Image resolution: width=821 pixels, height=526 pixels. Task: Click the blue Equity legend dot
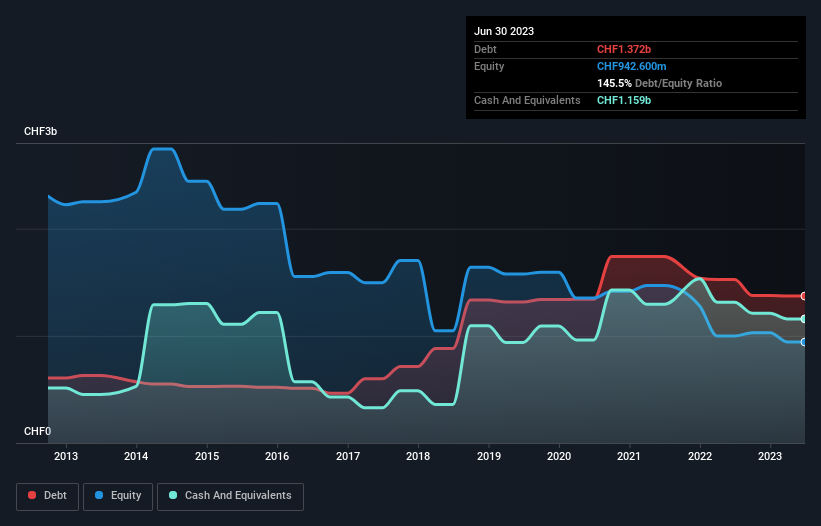click(99, 495)
